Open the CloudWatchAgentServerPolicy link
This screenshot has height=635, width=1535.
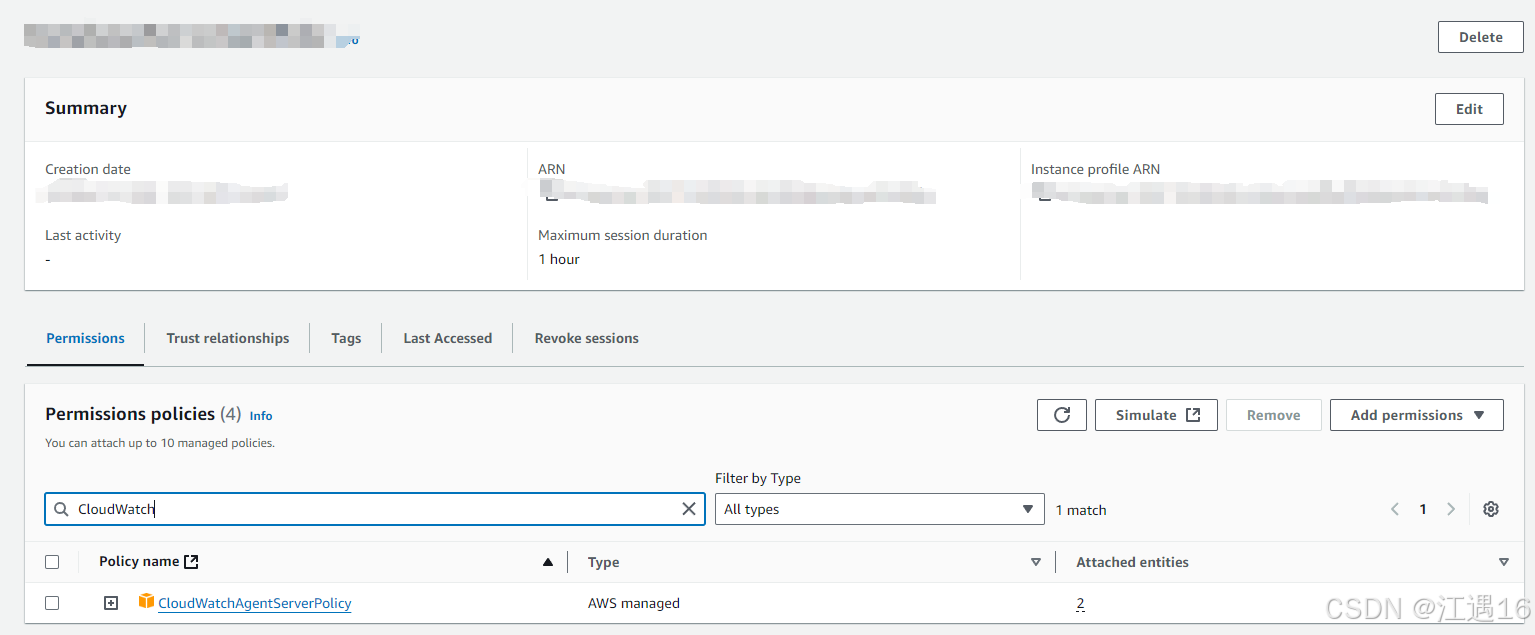coord(255,602)
